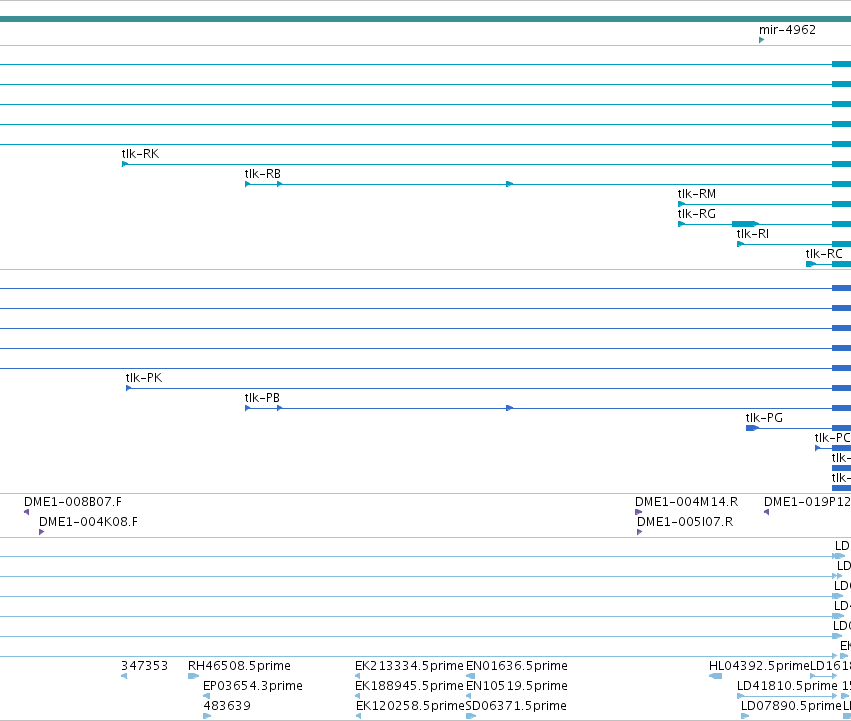Select the tlk-PC protein label
The image size is (851, 721).
tap(833, 438)
